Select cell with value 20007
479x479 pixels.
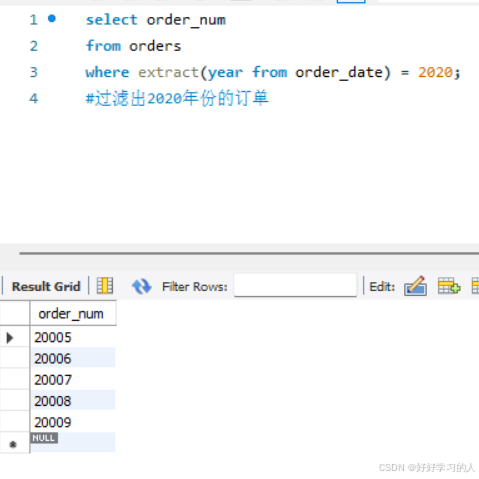coord(73,380)
